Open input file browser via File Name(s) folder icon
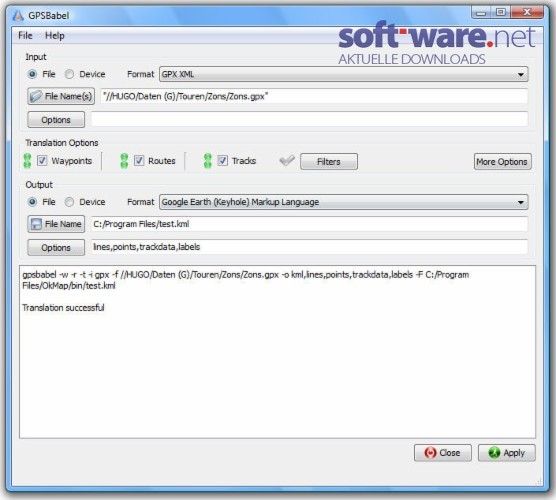 point(36,96)
